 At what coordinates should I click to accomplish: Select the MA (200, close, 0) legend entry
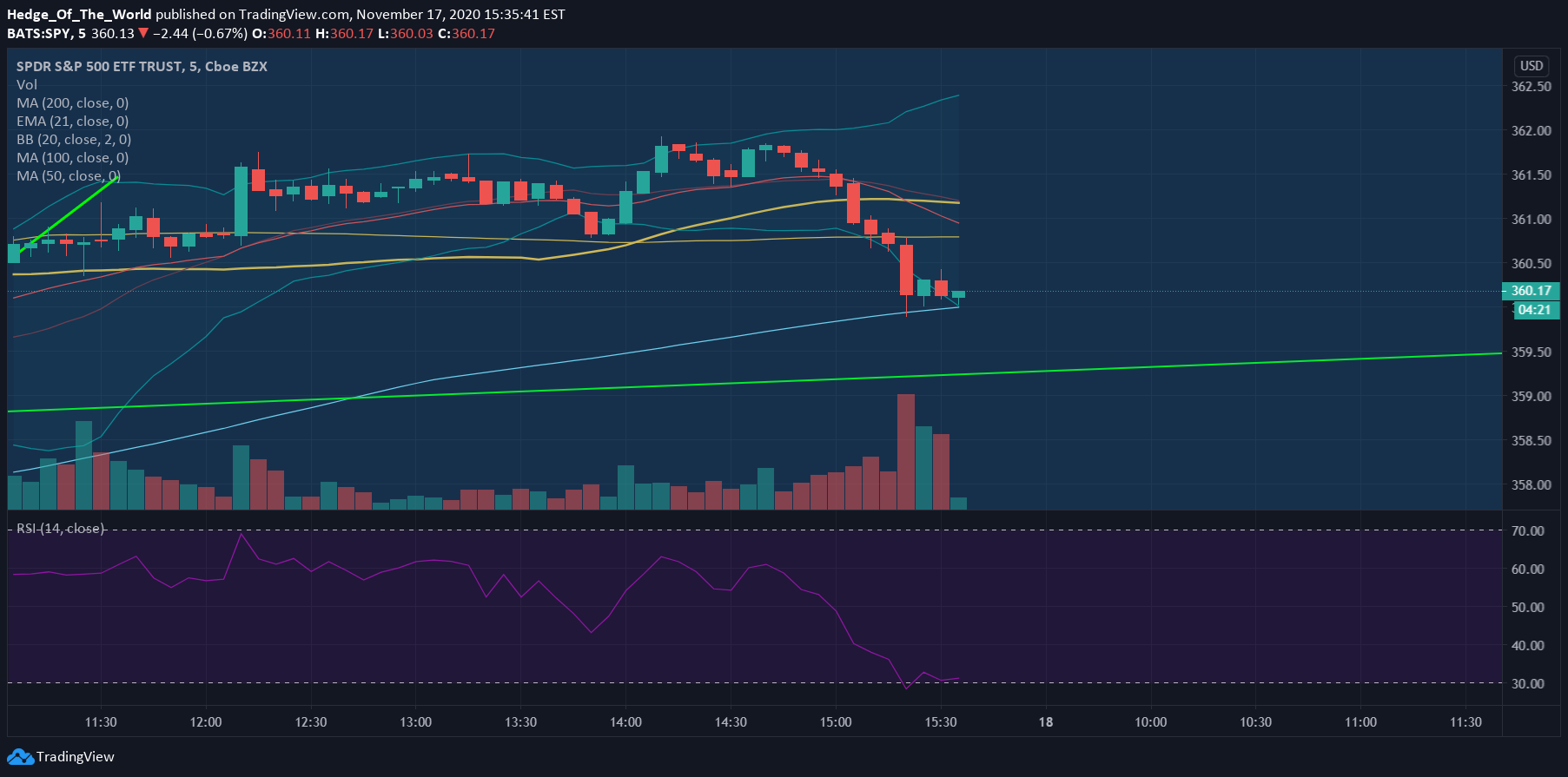point(73,103)
